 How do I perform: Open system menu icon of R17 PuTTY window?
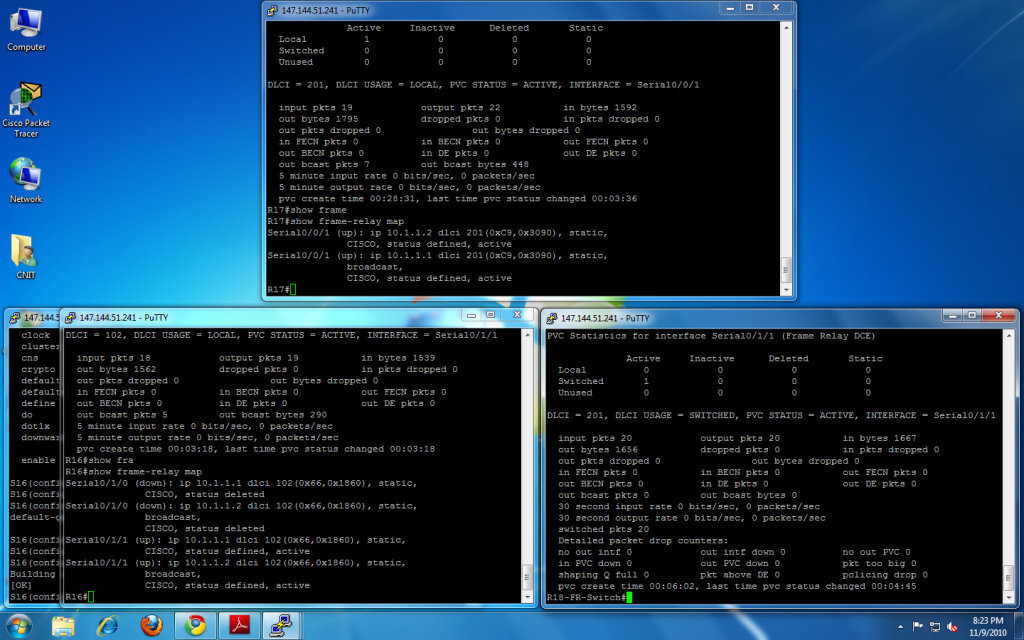point(273,9)
